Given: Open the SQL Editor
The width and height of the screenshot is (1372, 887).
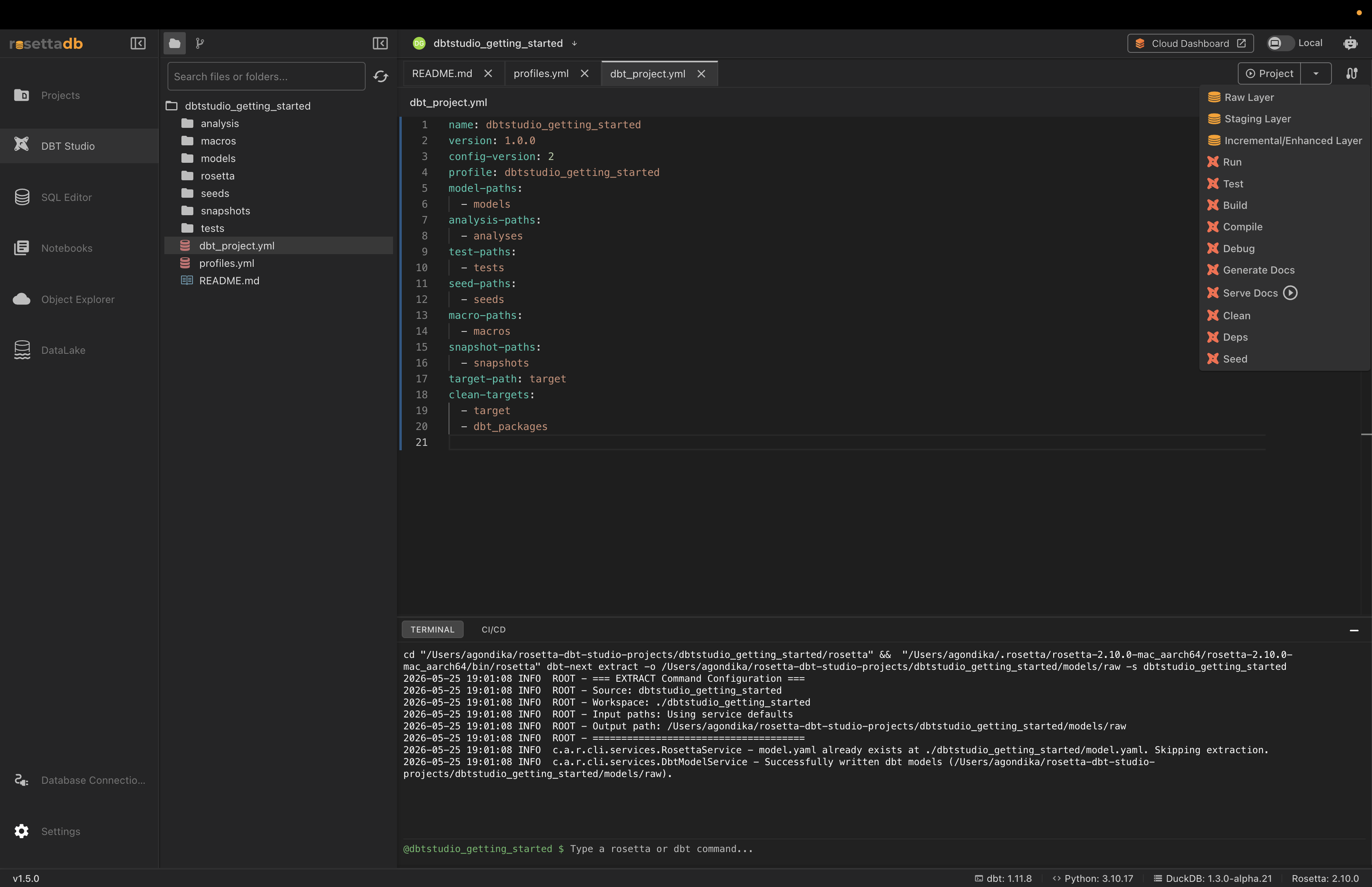Looking at the screenshot, I should click(x=79, y=197).
